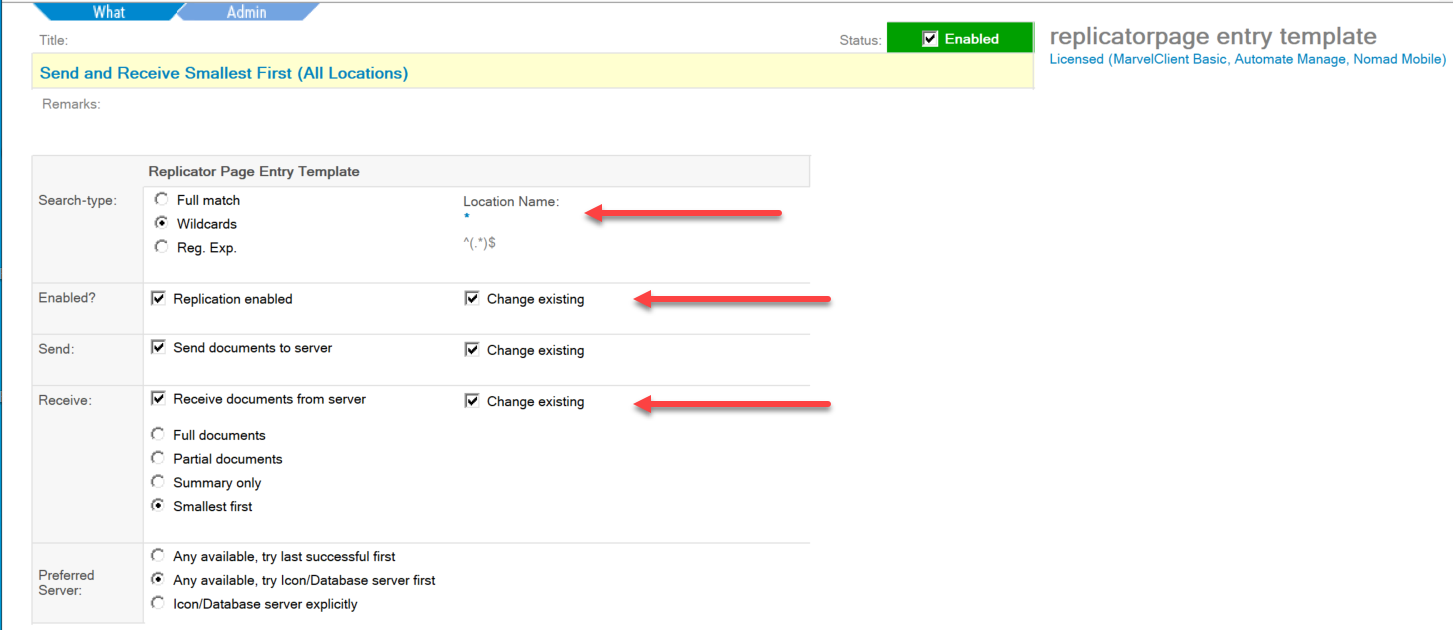This screenshot has height=630, width=1453.
Task: Select Full documents receive option
Action: 158,435
